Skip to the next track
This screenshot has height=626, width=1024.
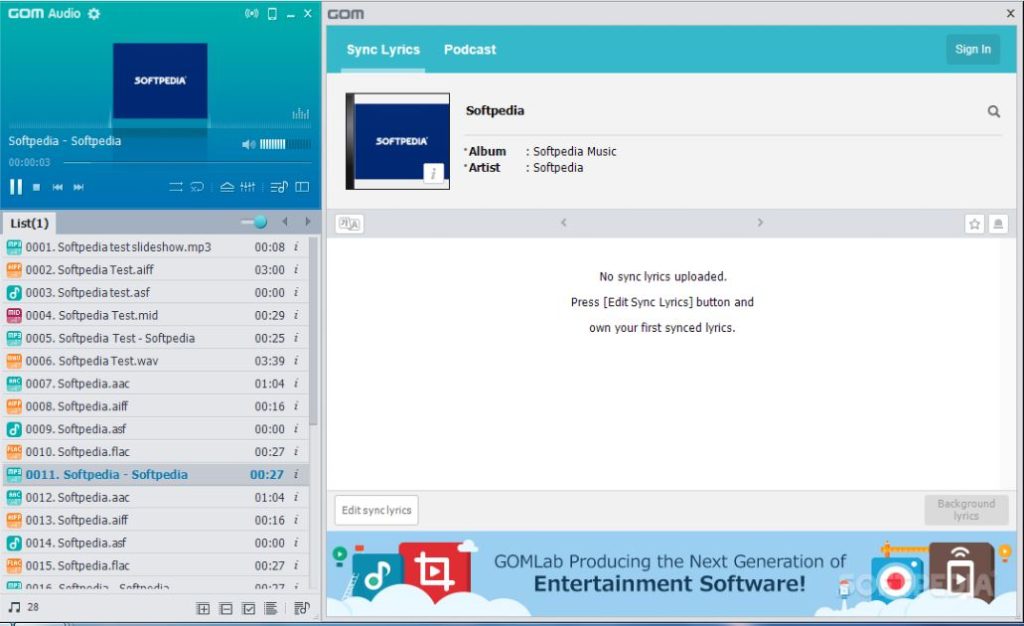pyautogui.click(x=79, y=187)
